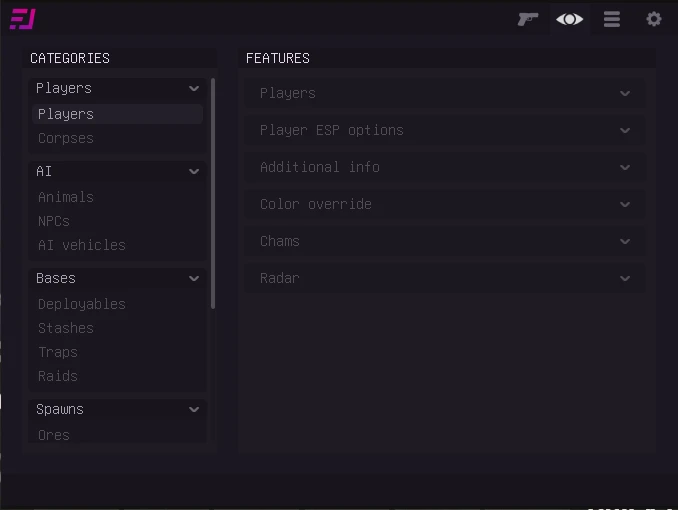Click the magenta logo in top-left corner
Screen dimensions: 678x510
coord(22,19)
